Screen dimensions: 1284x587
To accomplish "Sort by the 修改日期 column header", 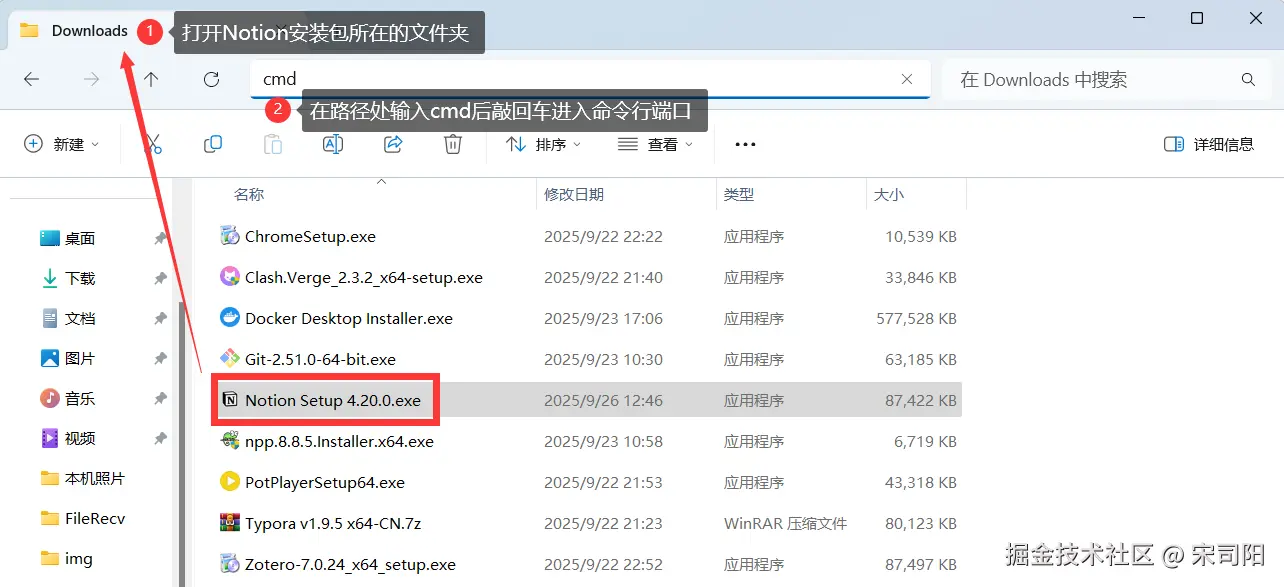I will click(574, 194).
